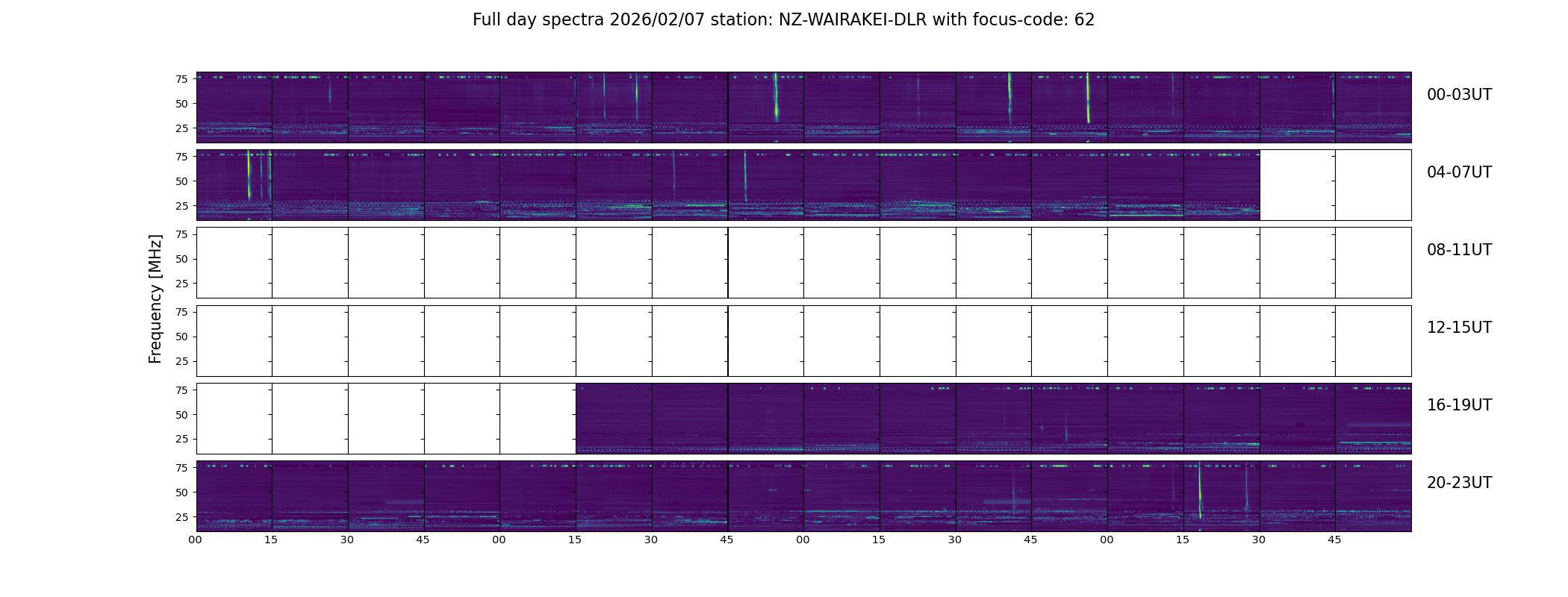Click the "25" frequency tick of the 20-23UT row

(181, 517)
